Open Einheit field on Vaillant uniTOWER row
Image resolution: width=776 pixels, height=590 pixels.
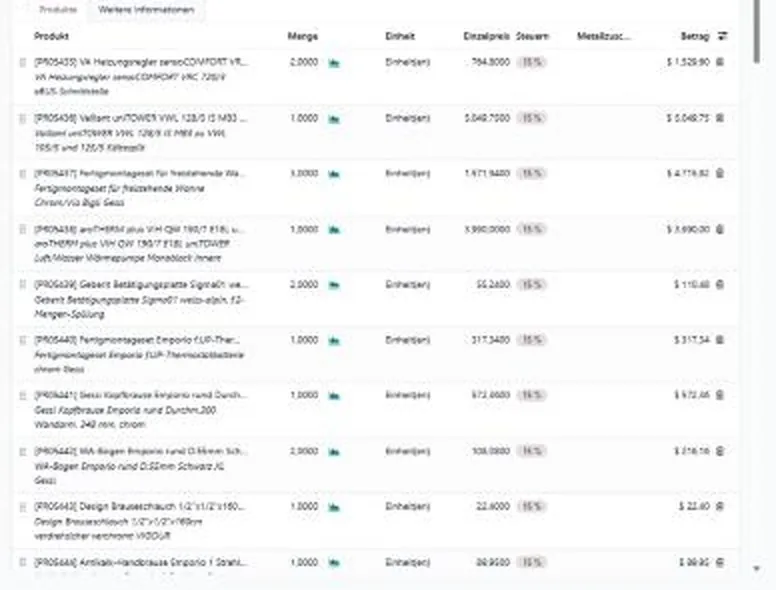pyautogui.click(x=408, y=118)
